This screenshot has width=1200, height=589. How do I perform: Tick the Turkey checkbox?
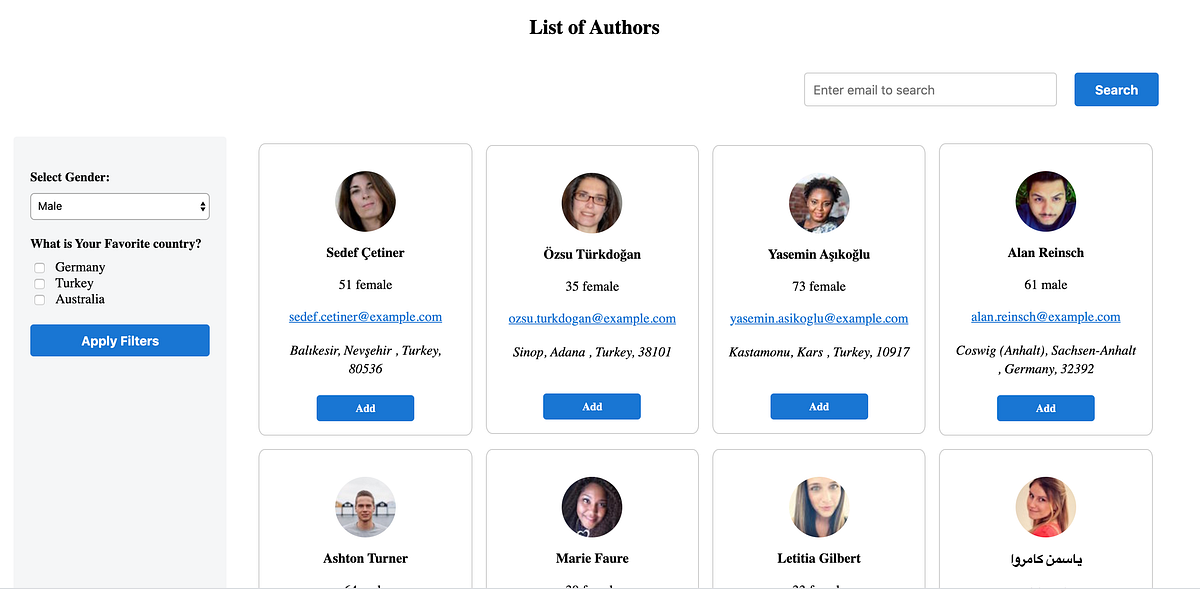[40, 284]
